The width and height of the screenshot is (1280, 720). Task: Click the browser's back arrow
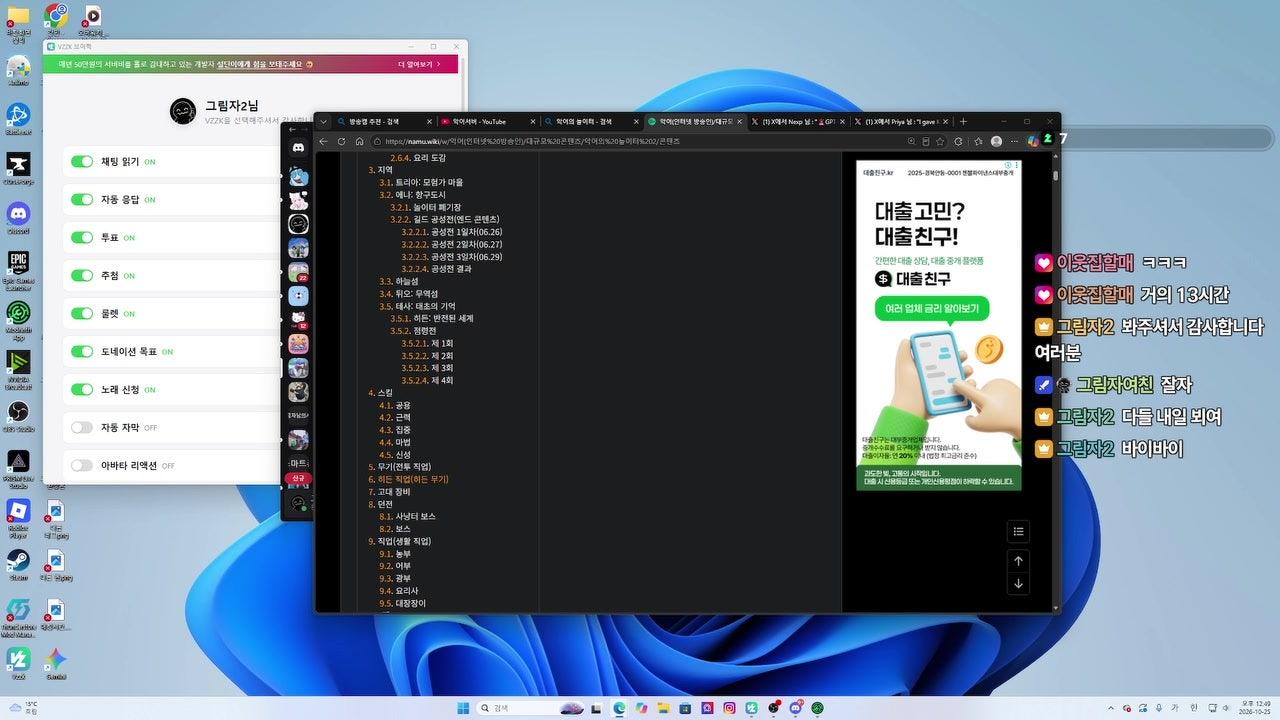click(323, 141)
